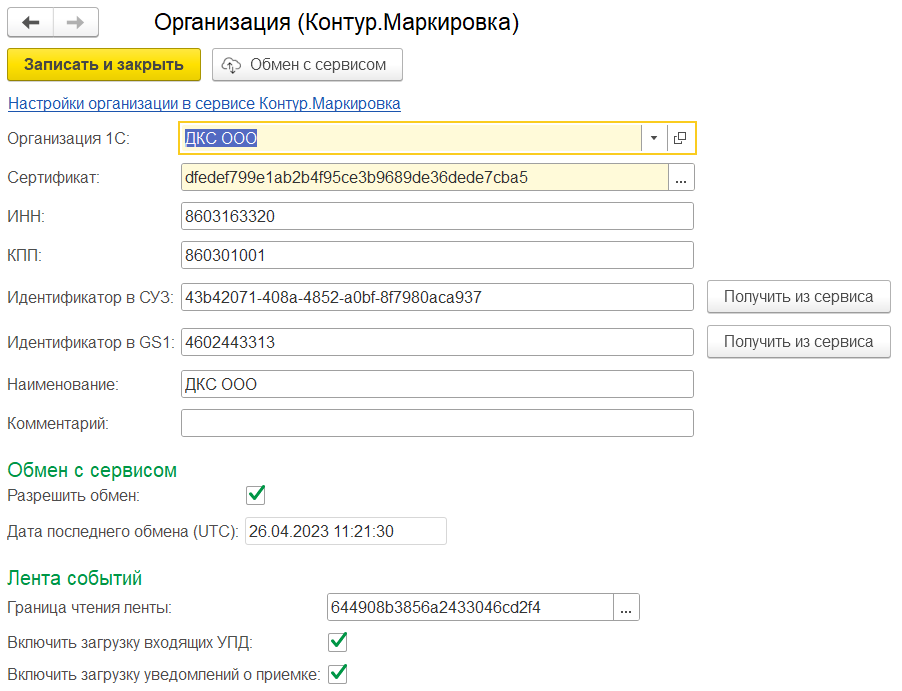Click the empty Комментарий field
This screenshot has height=691, width=902.
[437, 423]
